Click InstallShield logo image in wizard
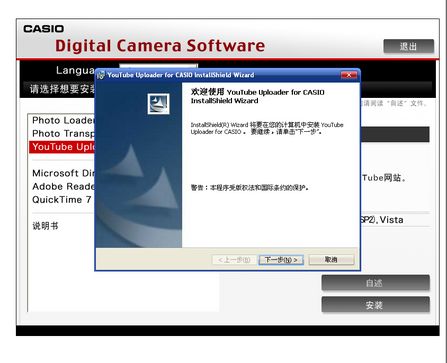447x363 pixels. [x=158, y=104]
